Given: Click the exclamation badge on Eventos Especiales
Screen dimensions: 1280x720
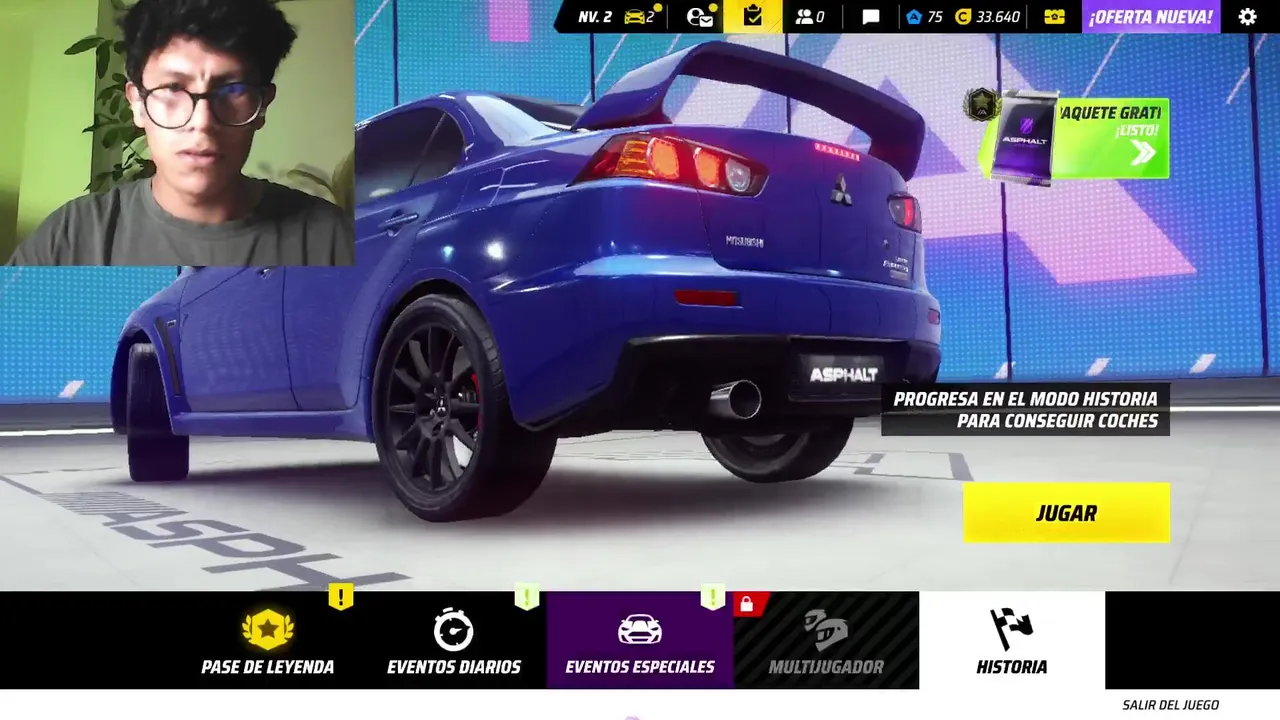Looking at the screenshot, I should 712,598.
